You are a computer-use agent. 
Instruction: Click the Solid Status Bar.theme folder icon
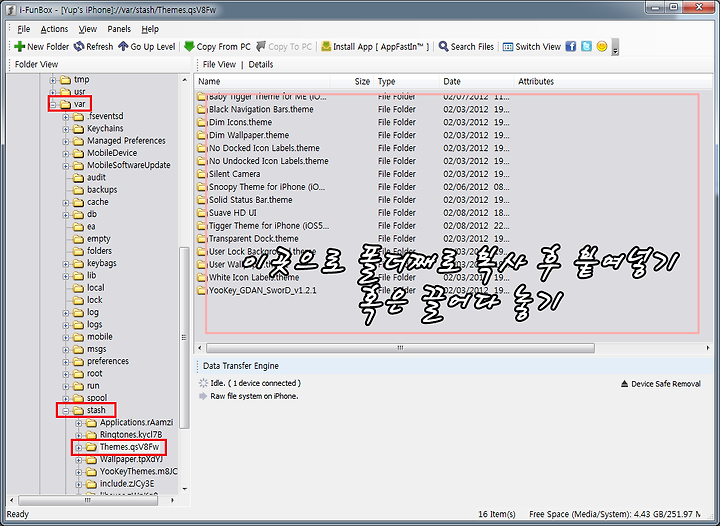202,200
